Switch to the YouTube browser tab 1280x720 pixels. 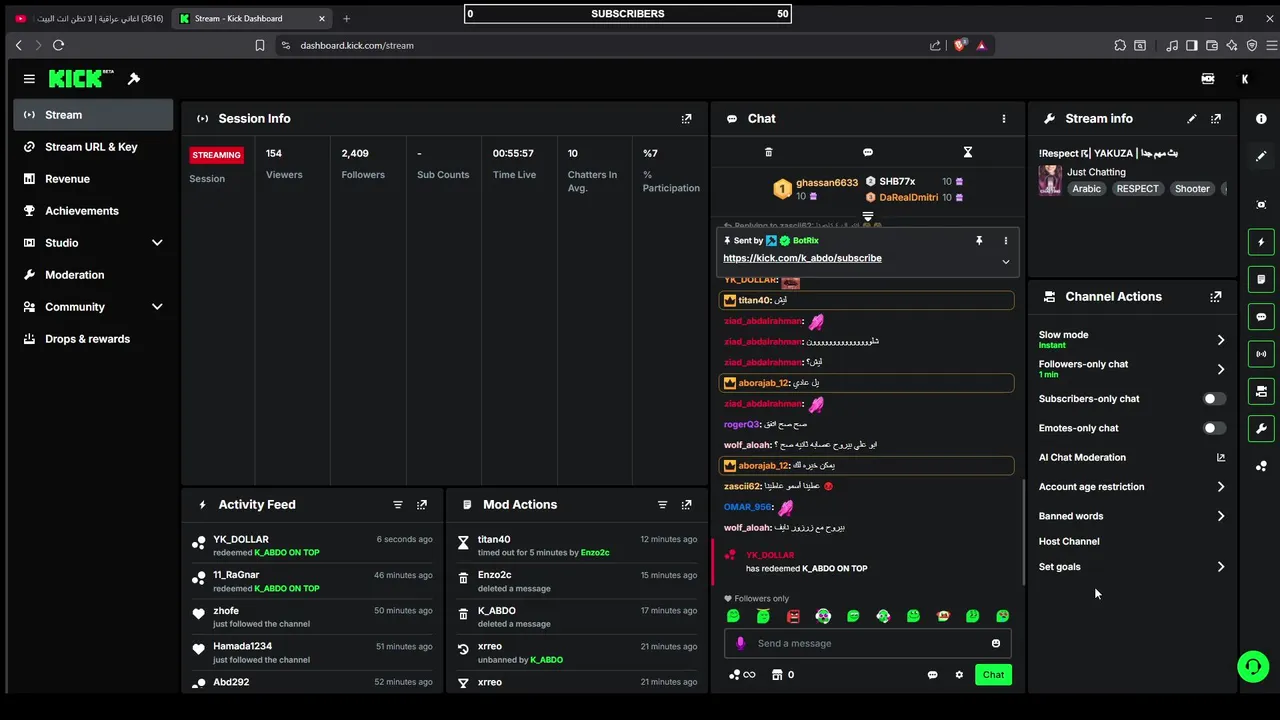coord(88,18)
